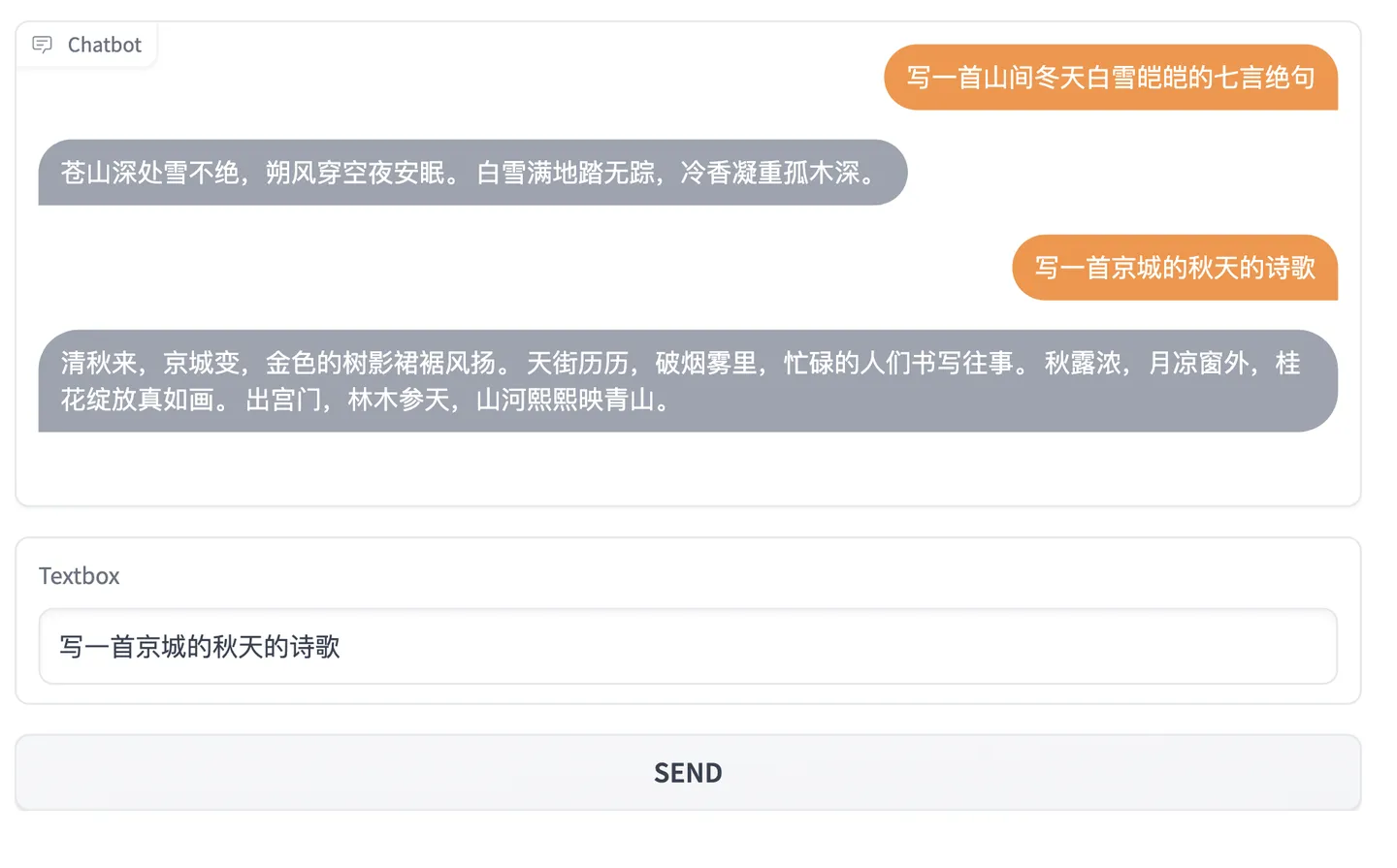
Task: Click the Chatbot panel label text
Action: click(x=104, y=45)
